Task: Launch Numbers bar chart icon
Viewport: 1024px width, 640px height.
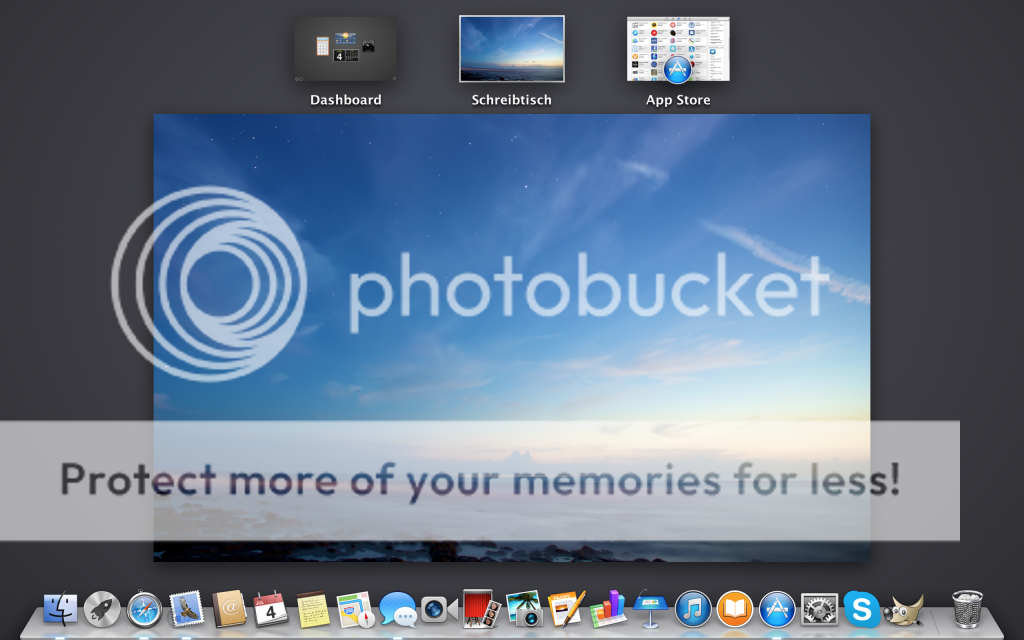Action: click(x=608, y=609)
